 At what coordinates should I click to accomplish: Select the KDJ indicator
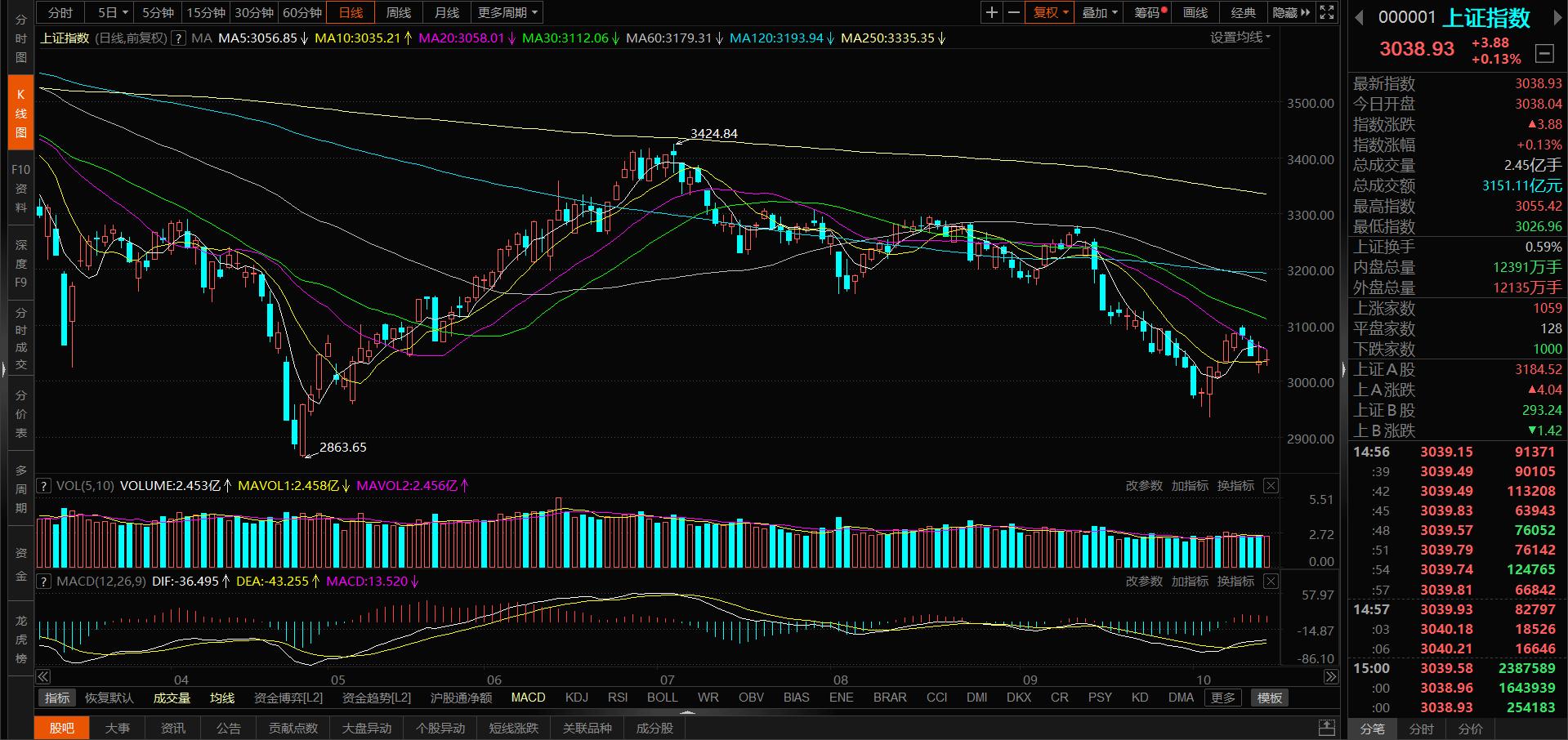[x=576, y=698]
